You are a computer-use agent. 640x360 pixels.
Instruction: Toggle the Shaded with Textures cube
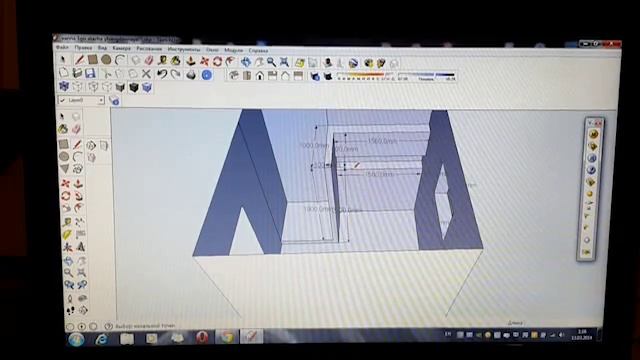click(x=133, y=87)
